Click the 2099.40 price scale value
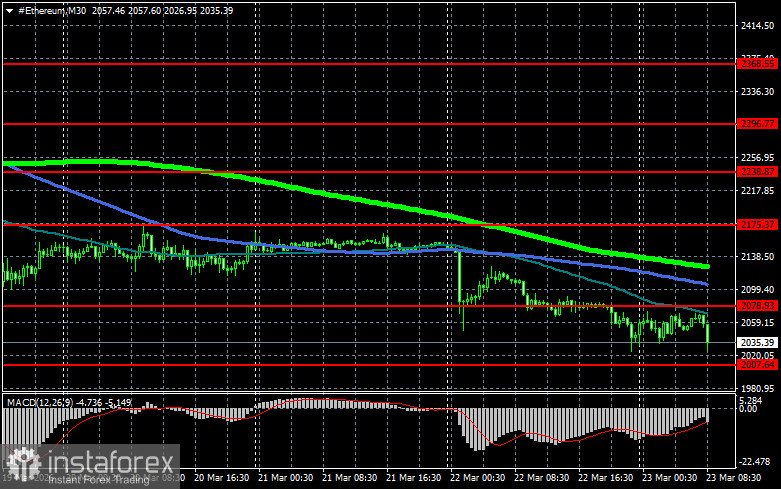The height and width of the screenshot is (489, 781). point(758,289)
